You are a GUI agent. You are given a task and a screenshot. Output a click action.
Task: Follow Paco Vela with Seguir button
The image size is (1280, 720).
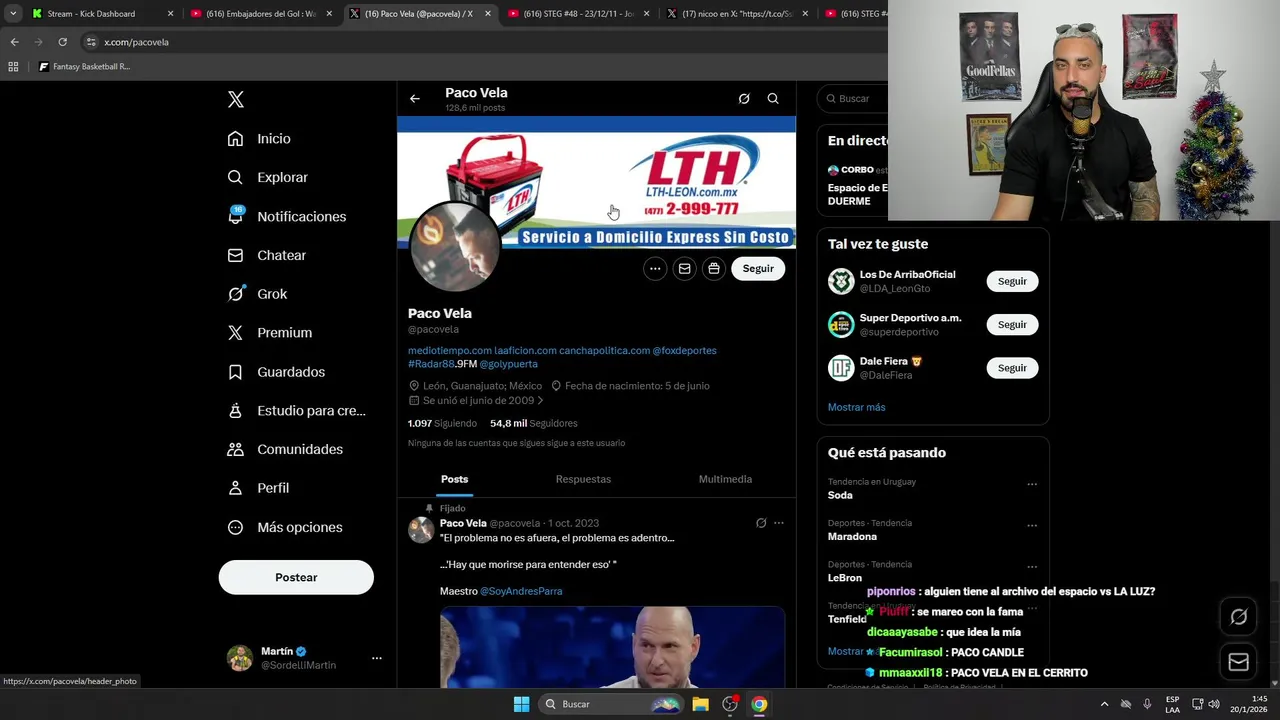click(x=758, y=268)
